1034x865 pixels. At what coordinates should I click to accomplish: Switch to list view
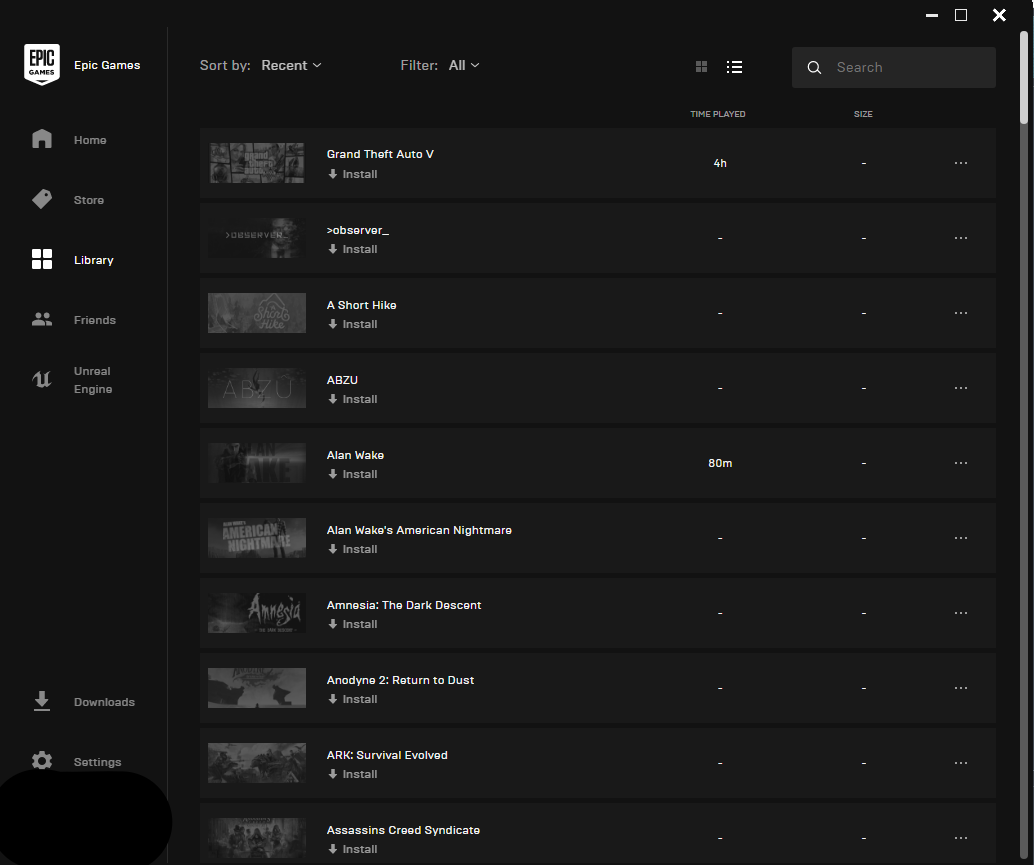[x=735, y=67]
